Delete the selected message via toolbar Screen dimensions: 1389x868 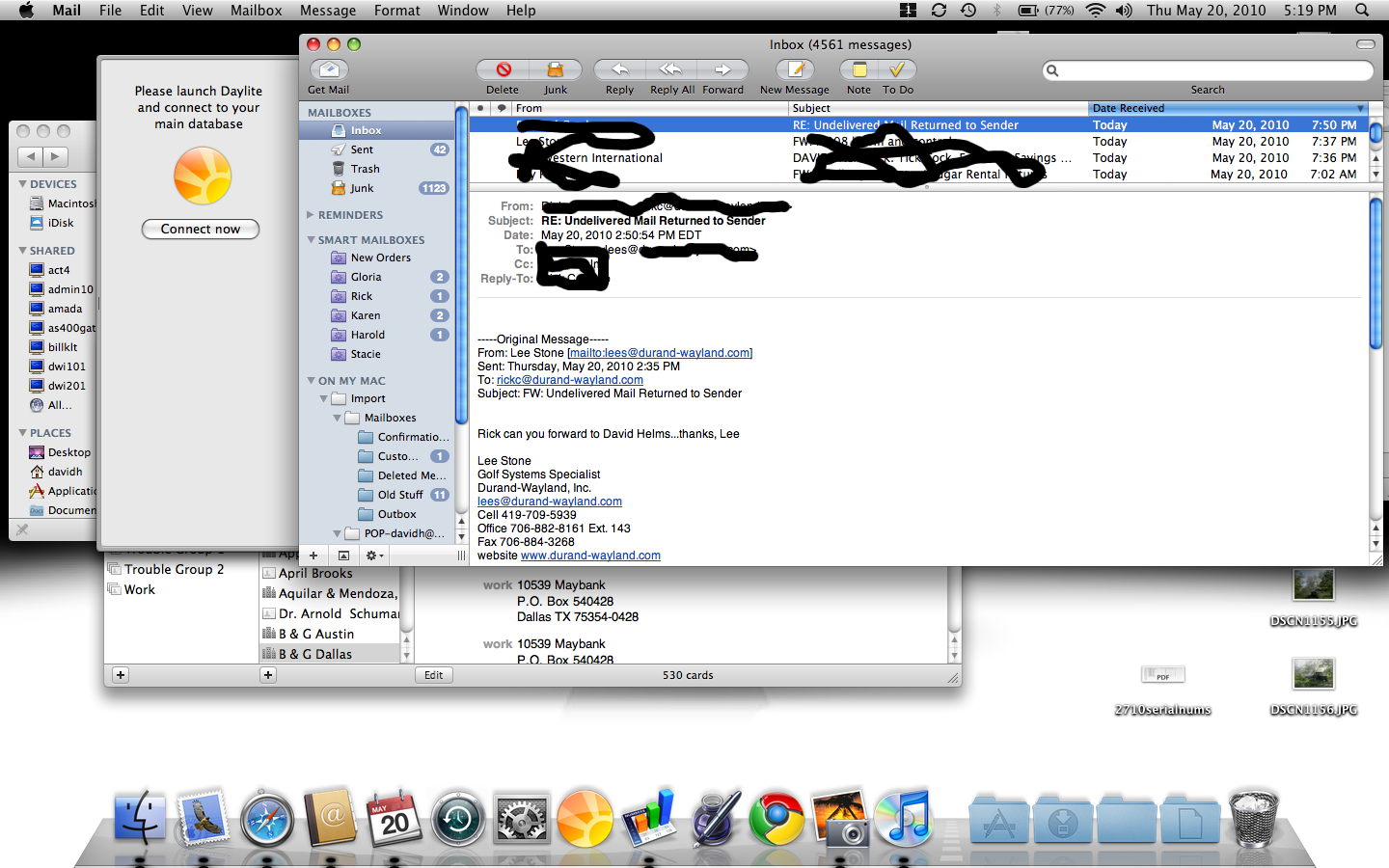503,69
